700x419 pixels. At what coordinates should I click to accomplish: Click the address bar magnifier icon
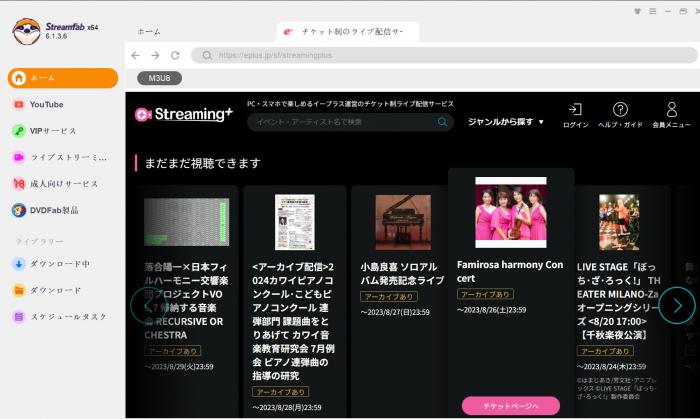click(207, 55)
